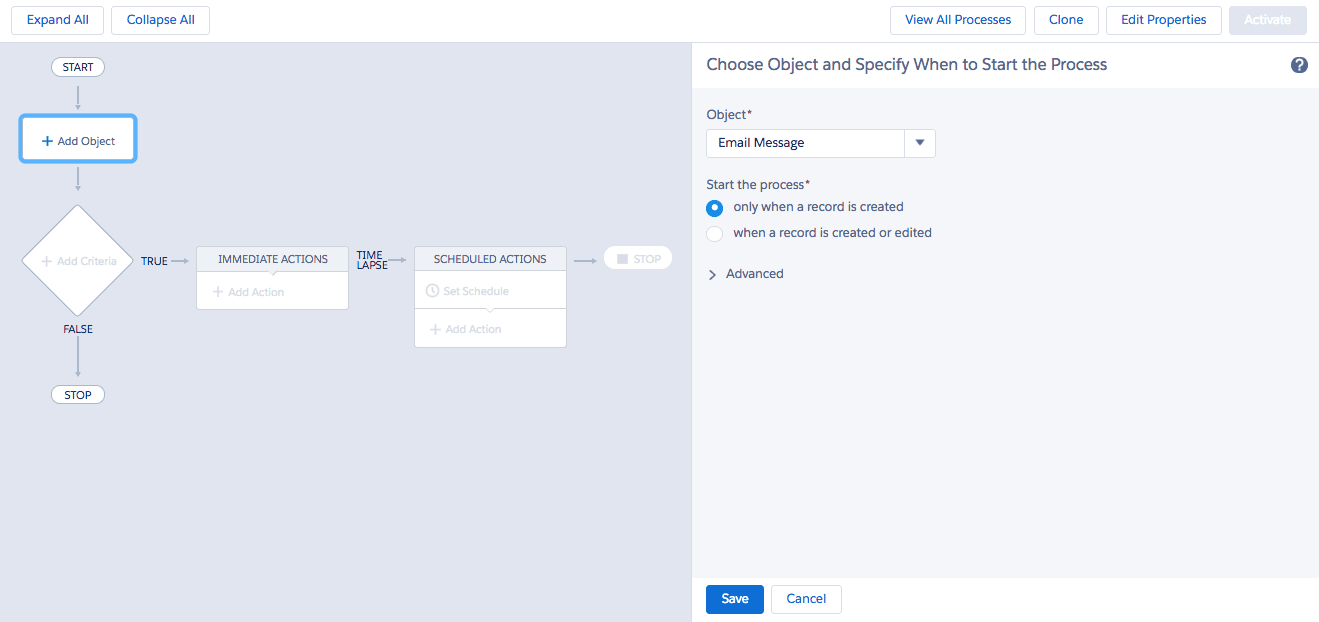Open the Process Builder help icon
1319x622 pixels.
click(1298, 64)
